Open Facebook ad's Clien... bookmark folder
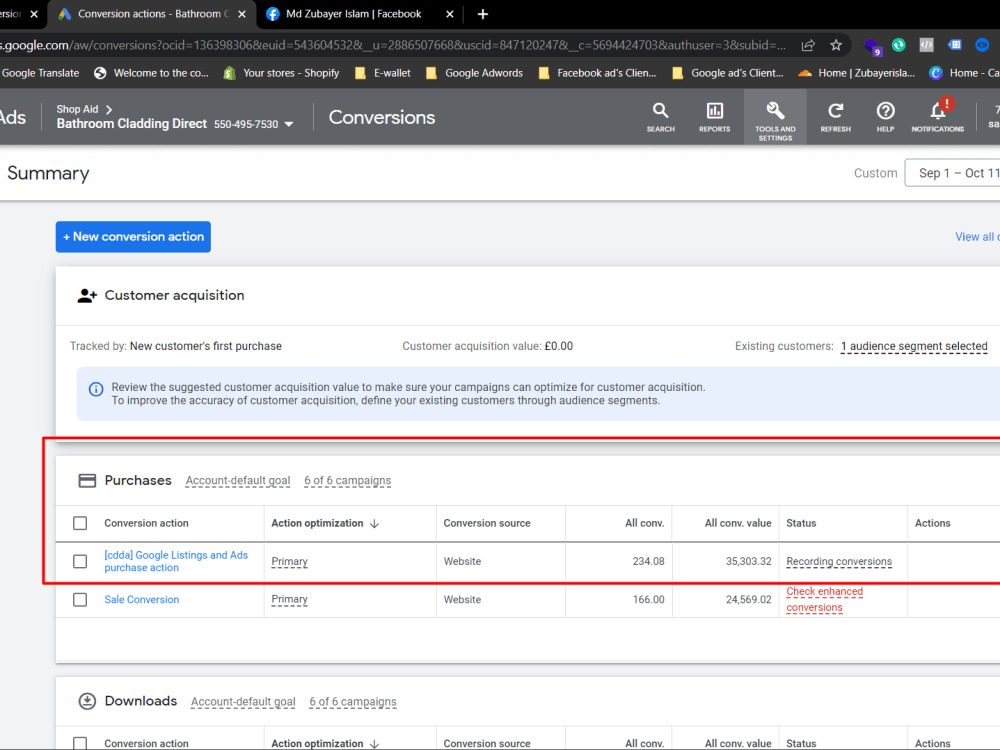Screen dimensions: 1000x750 click(x=598, y=73)
